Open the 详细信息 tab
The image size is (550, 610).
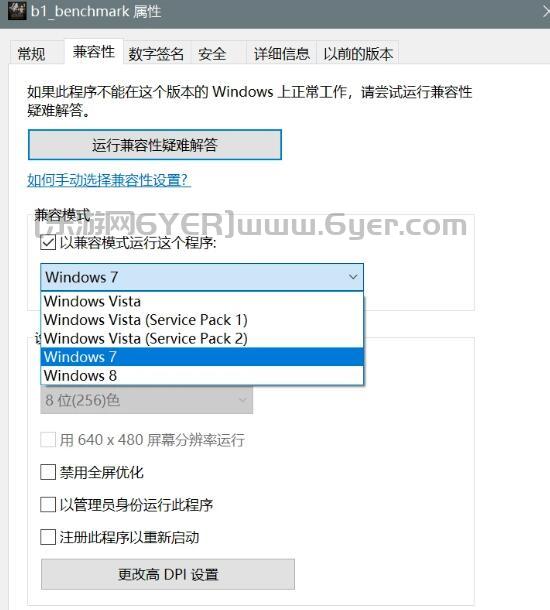coord(282,53)
